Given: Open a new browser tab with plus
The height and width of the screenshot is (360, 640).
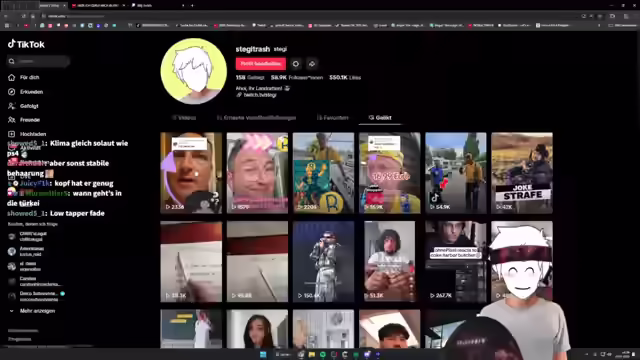Looking at the screenshot, I should (x=192, y=5).
